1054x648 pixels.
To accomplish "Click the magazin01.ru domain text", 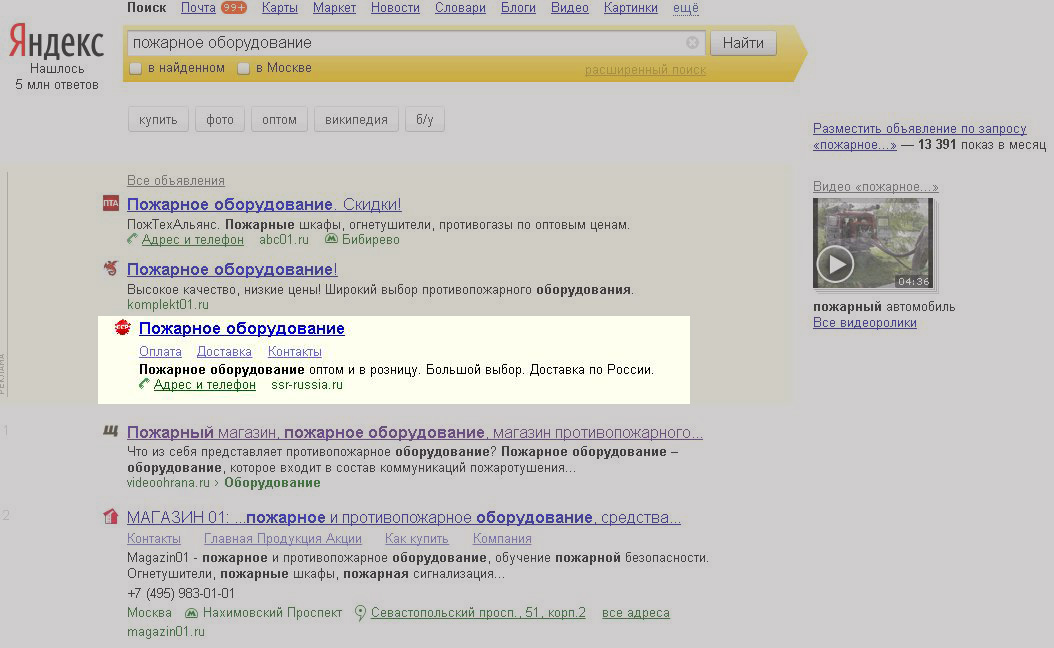I will coord(166,632).
